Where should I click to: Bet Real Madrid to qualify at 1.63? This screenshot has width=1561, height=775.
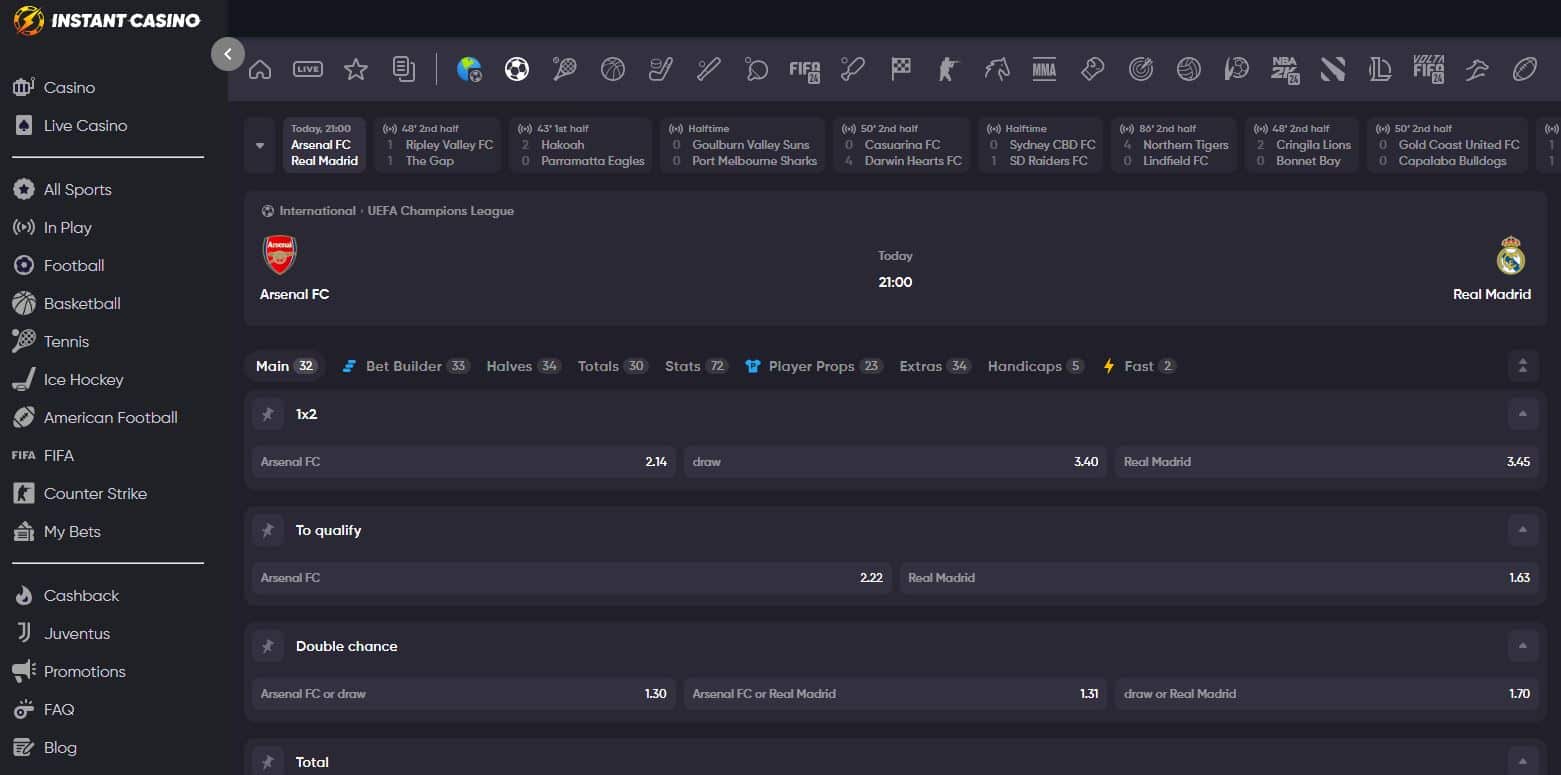coord(1219,578)
